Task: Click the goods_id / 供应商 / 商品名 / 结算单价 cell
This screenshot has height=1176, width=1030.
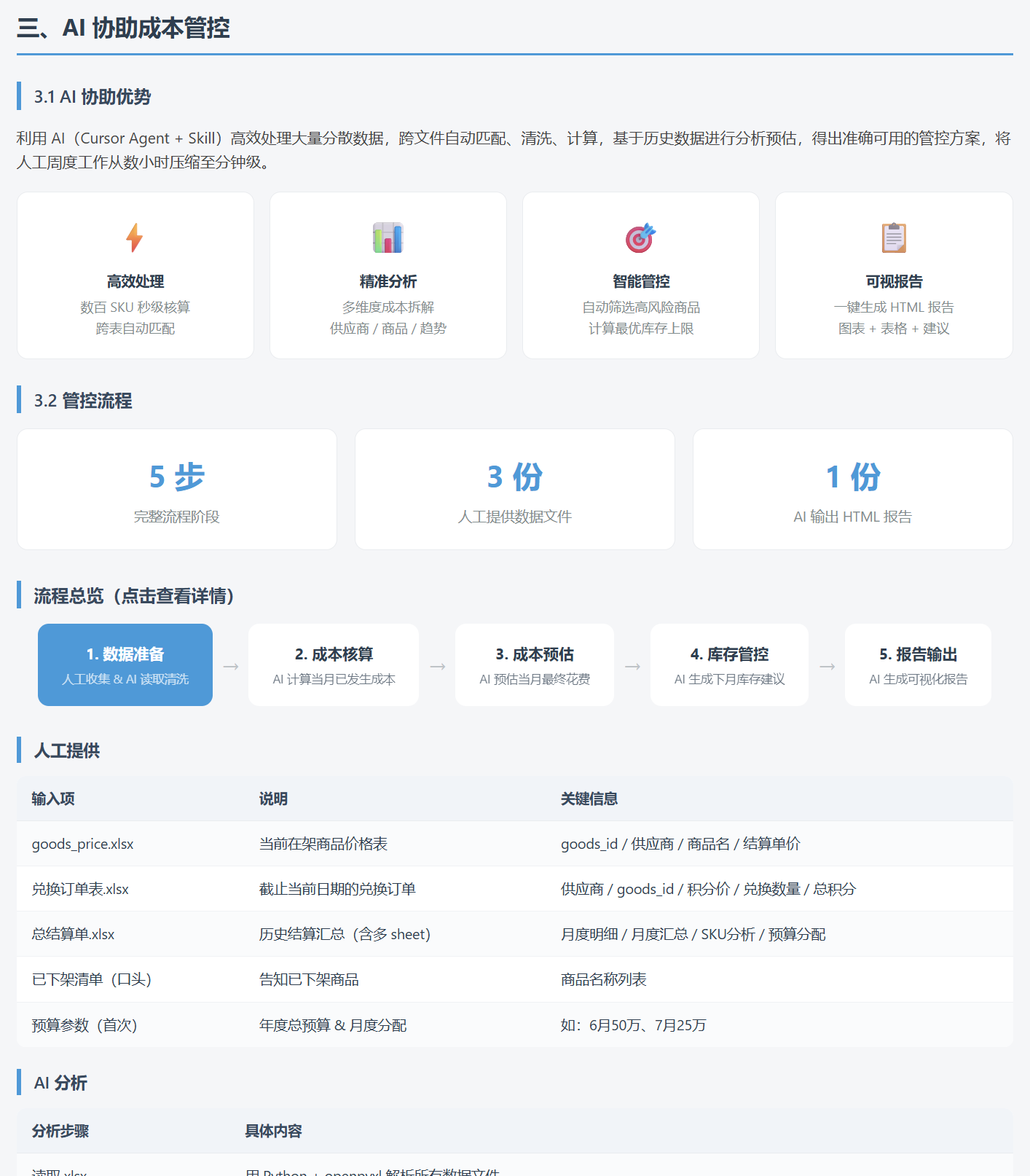Action: click(x=680, y=844)
